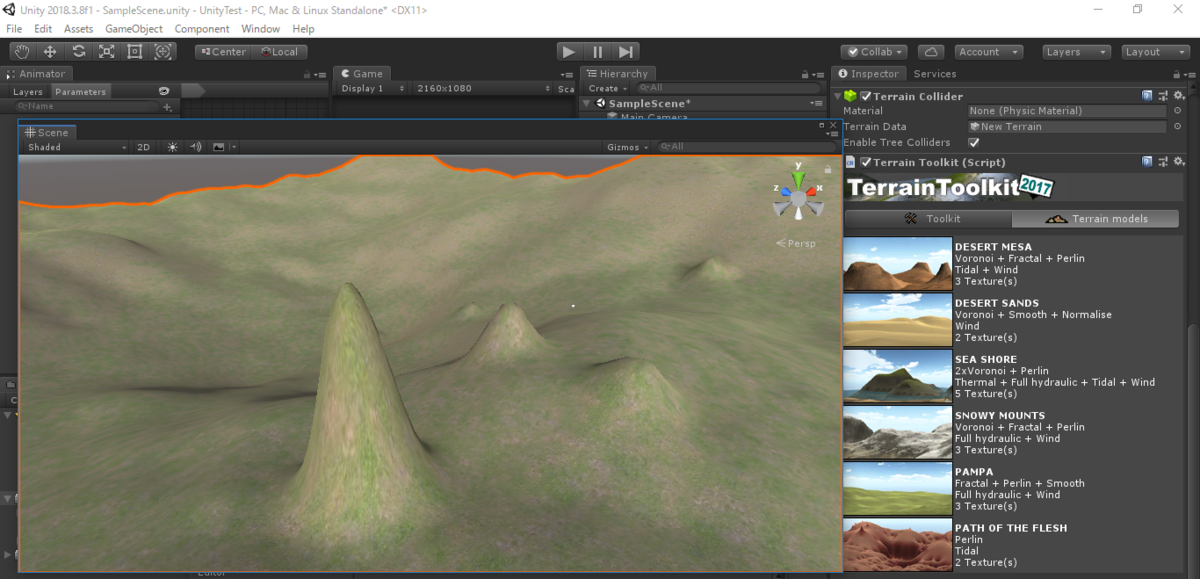Image resolution: width=1200 pixels, height=579 pixels.
Task: Select the Toolkit button in Terrain Toolkit
Action: pyautogui.click(x=929, y=218)
